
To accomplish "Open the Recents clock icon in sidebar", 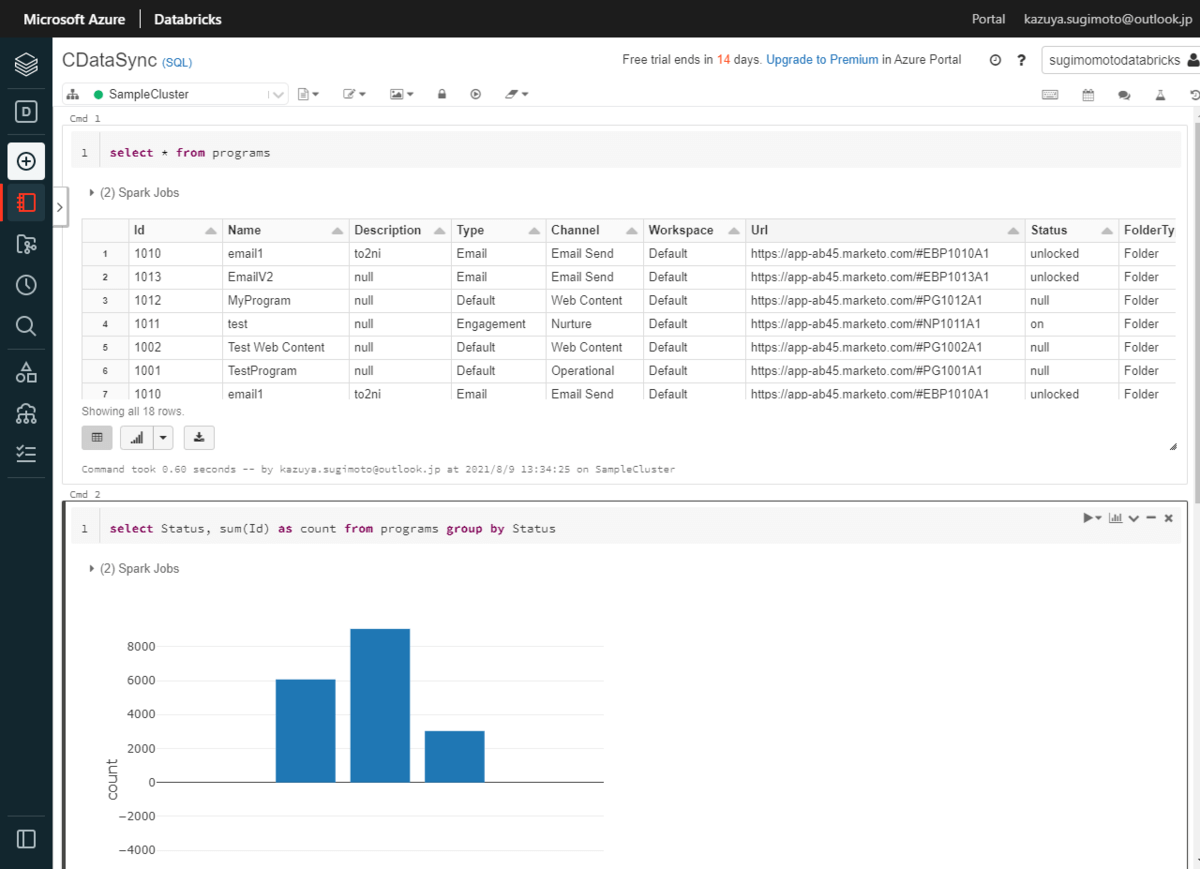I will point(26,285).
